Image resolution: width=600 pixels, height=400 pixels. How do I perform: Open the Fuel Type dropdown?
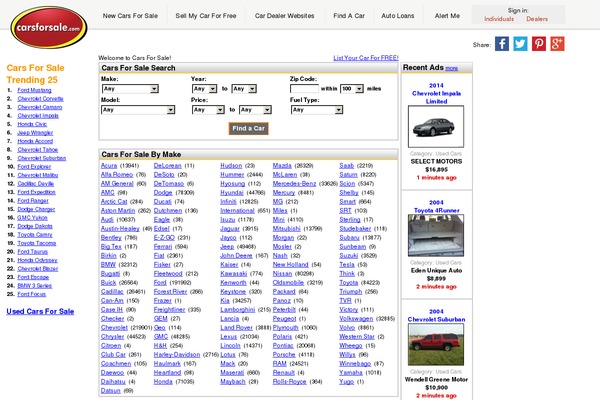[x=317, y=110]
